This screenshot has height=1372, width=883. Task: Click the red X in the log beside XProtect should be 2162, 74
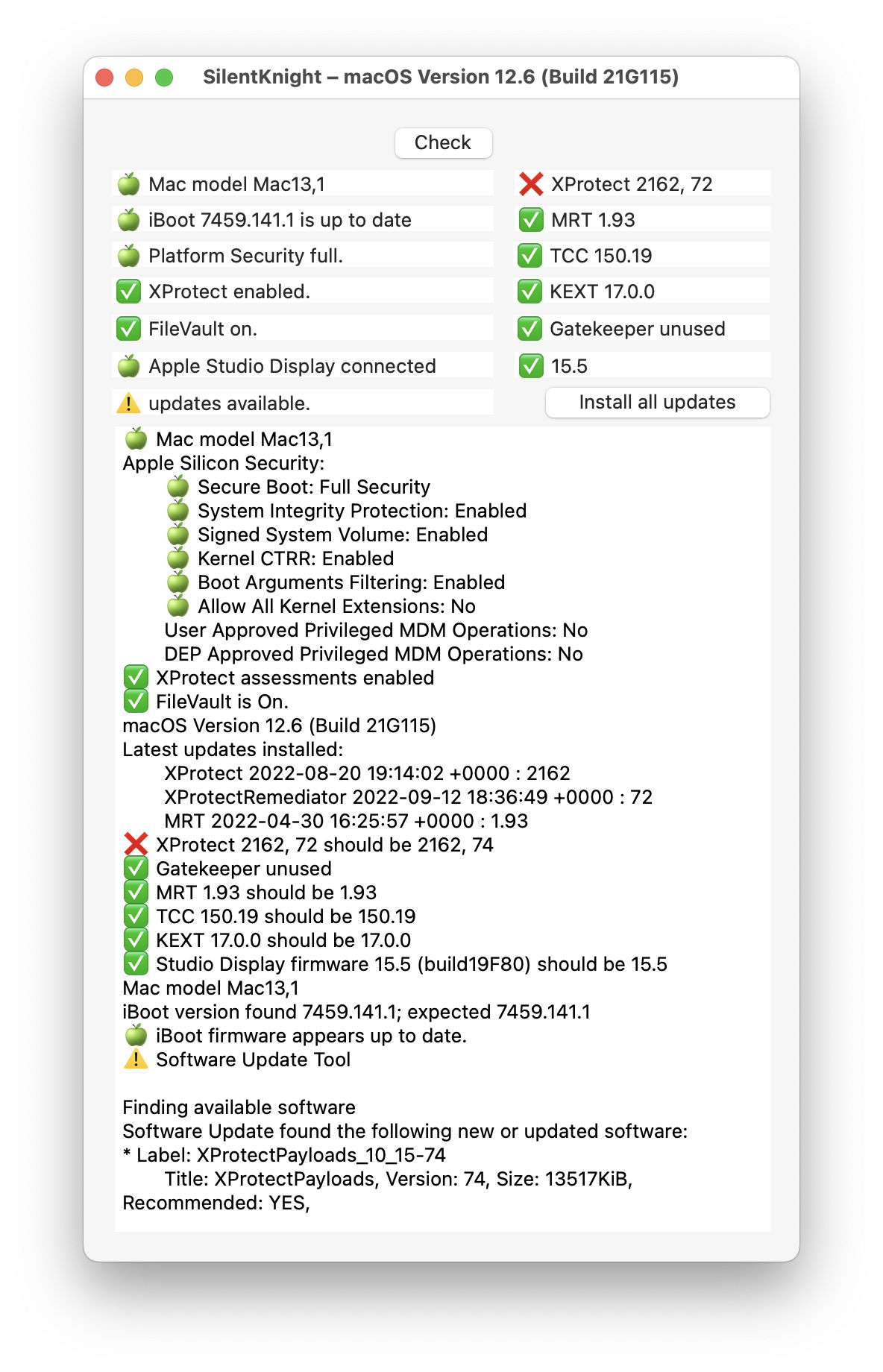[136, 845]
